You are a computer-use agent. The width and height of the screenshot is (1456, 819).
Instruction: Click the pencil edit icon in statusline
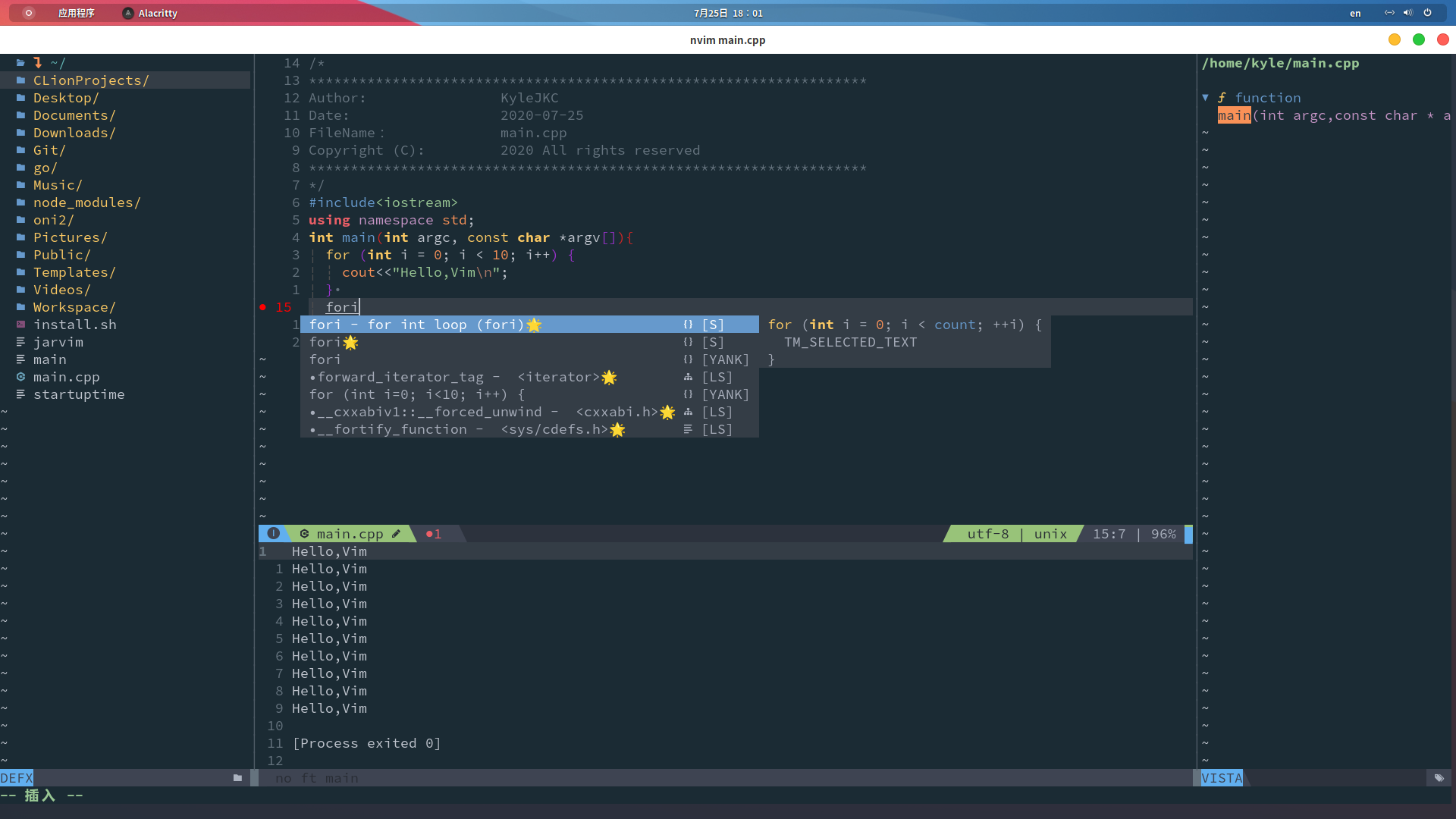(x=396, y=534)
